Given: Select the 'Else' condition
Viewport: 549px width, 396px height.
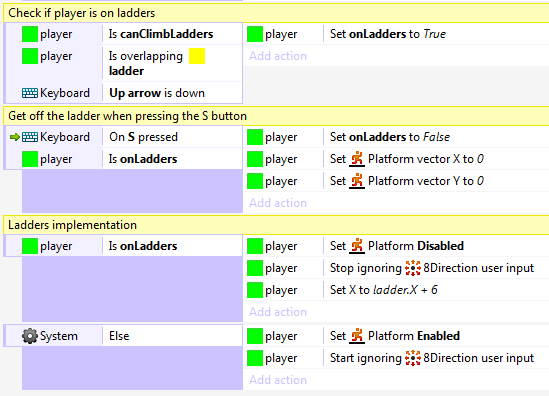Looking at the screenshot, I should tap(119, 336).
